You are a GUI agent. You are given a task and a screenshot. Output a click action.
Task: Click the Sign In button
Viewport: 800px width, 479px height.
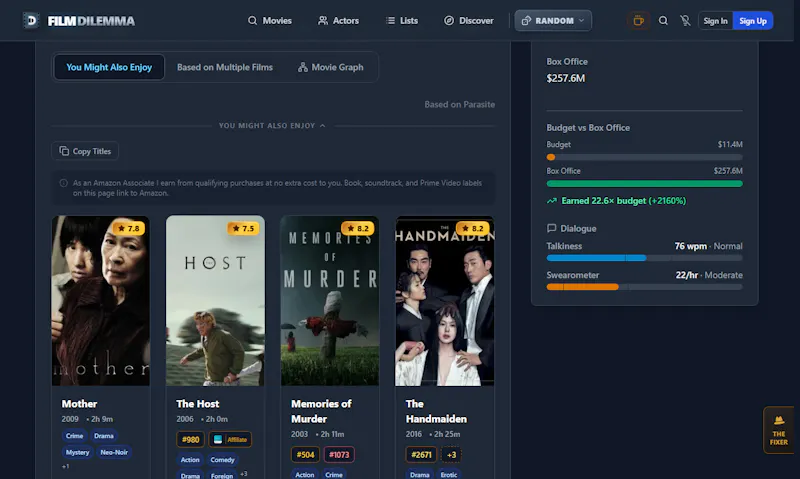pyautogui.click(x=715, y=21)
